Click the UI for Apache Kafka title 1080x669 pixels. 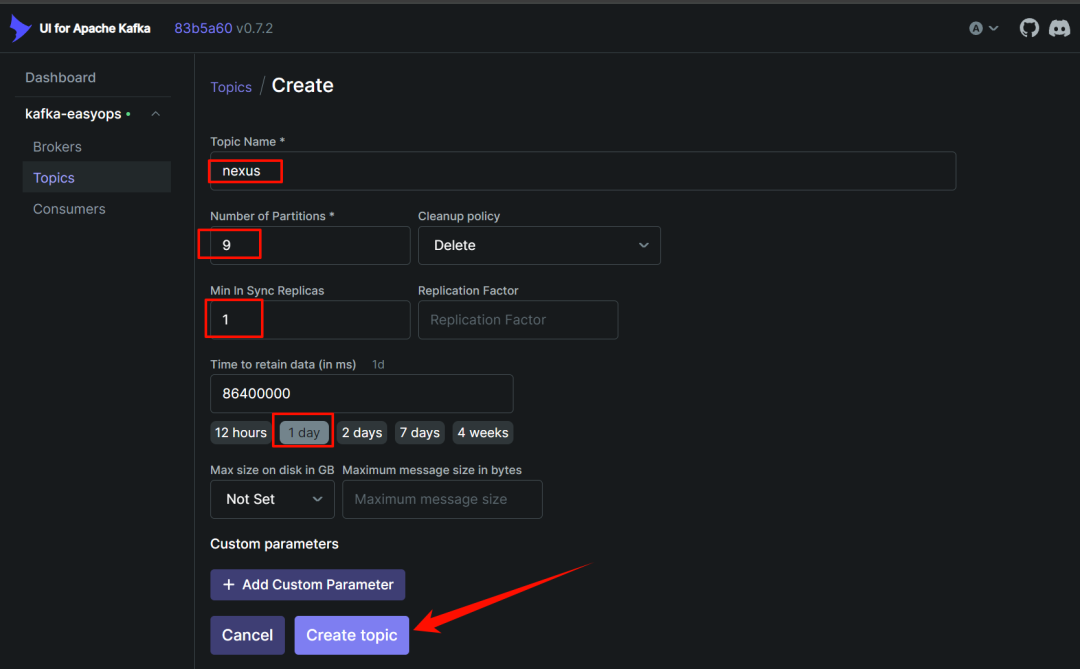95,28
